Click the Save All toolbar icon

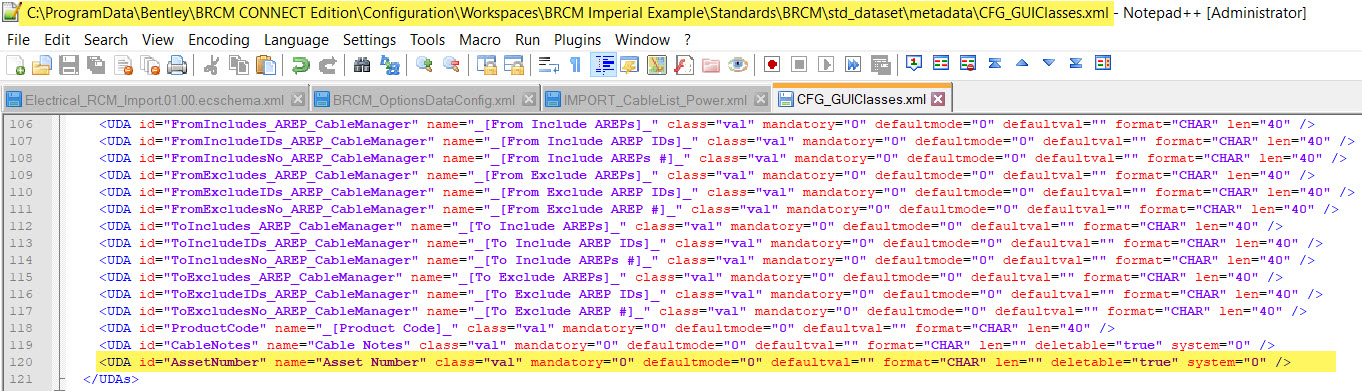coord(96,65)
